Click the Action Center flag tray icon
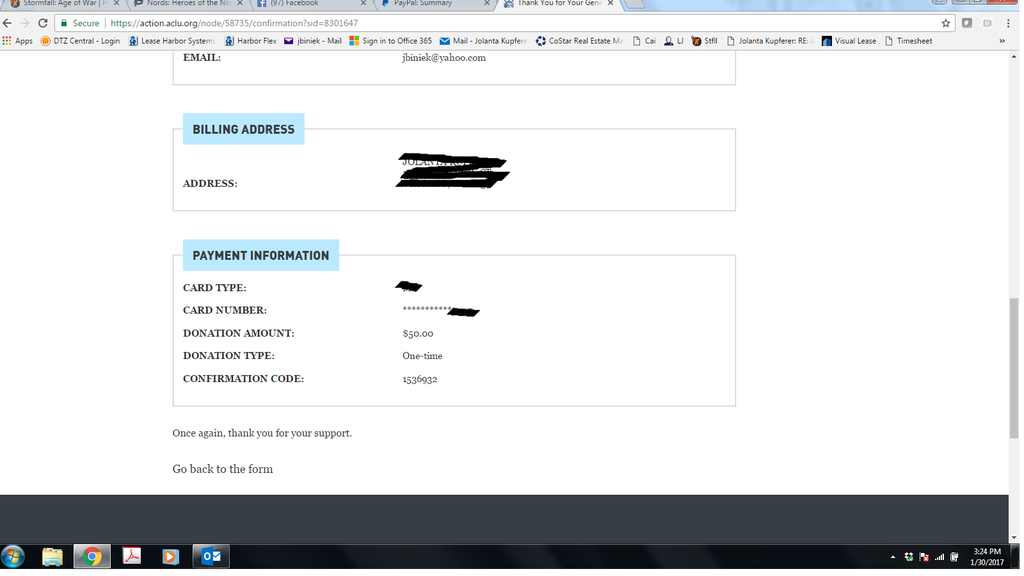The image size is (1024, 576). click(923, 557)
